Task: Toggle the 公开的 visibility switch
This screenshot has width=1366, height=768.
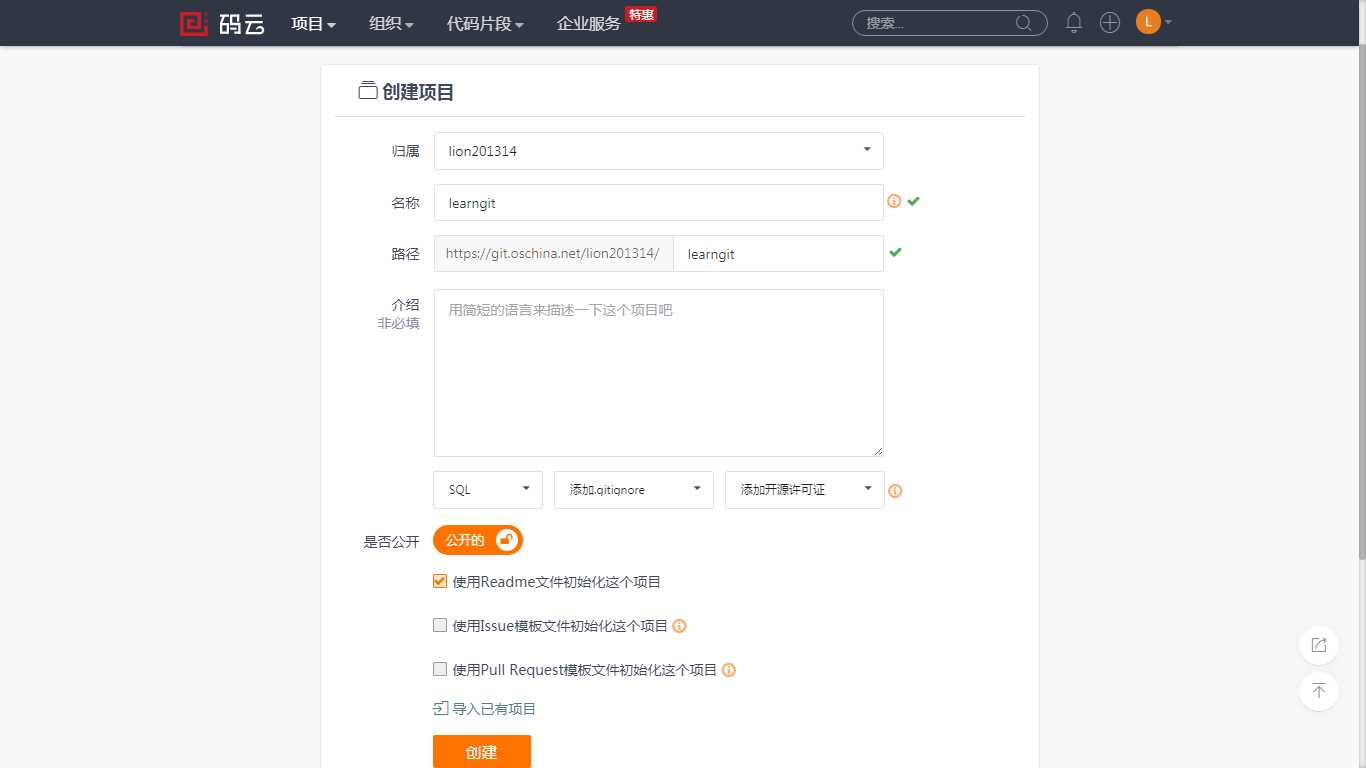Action: point(478,540)
